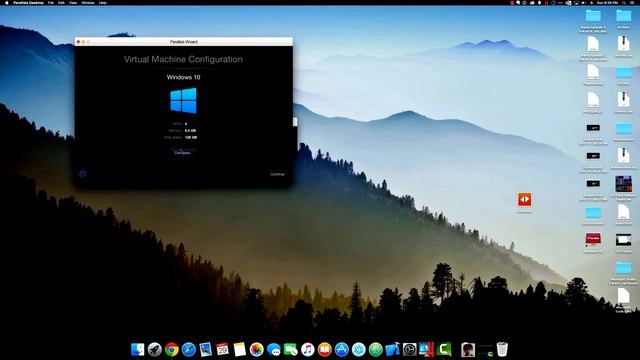Viewport: 640px width, 360px height.
Task: Open the App Store icon in Dock
Action: 342,350
